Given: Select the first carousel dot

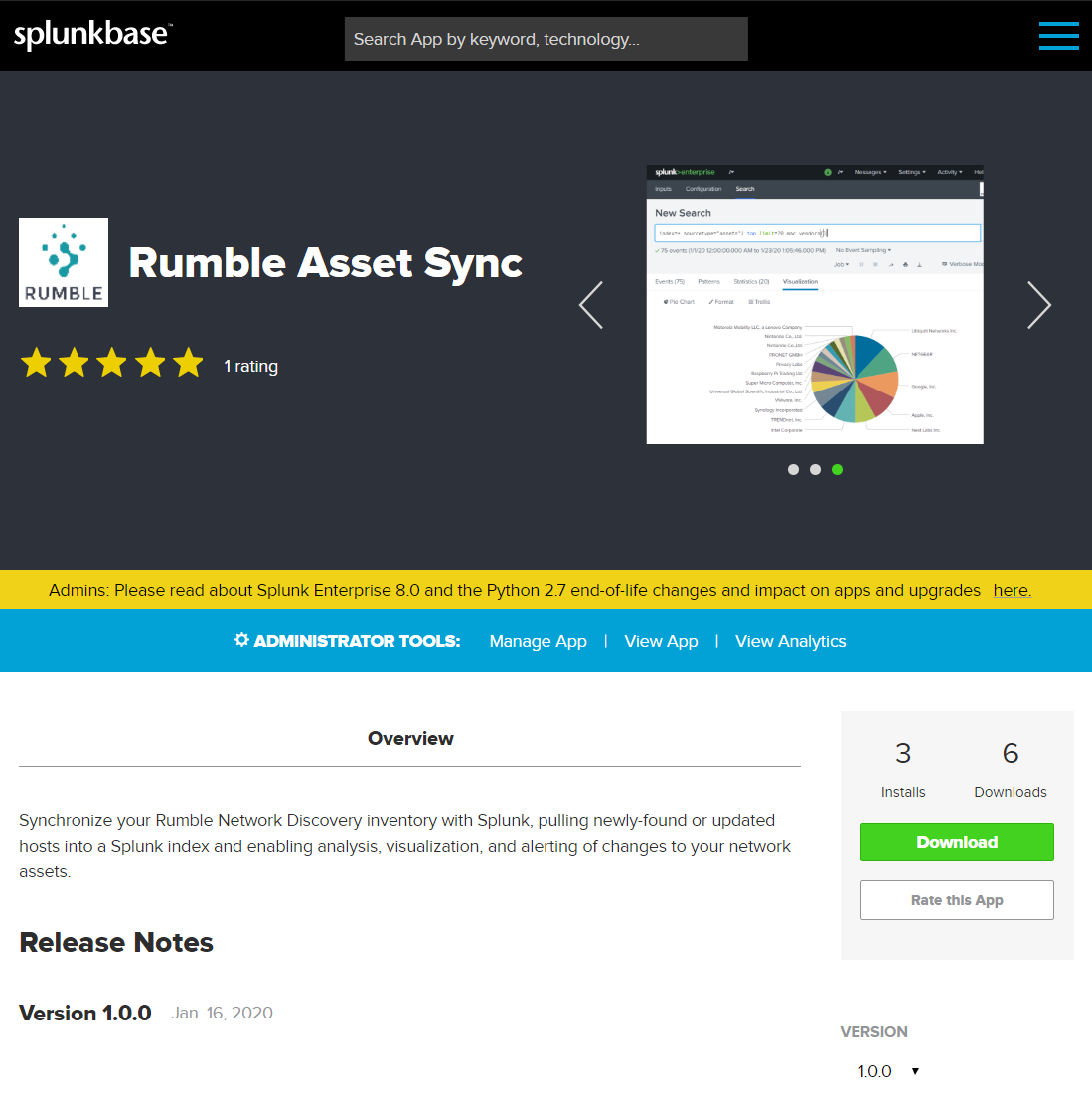Looking at the screenshot, I should tap(793, 469).
